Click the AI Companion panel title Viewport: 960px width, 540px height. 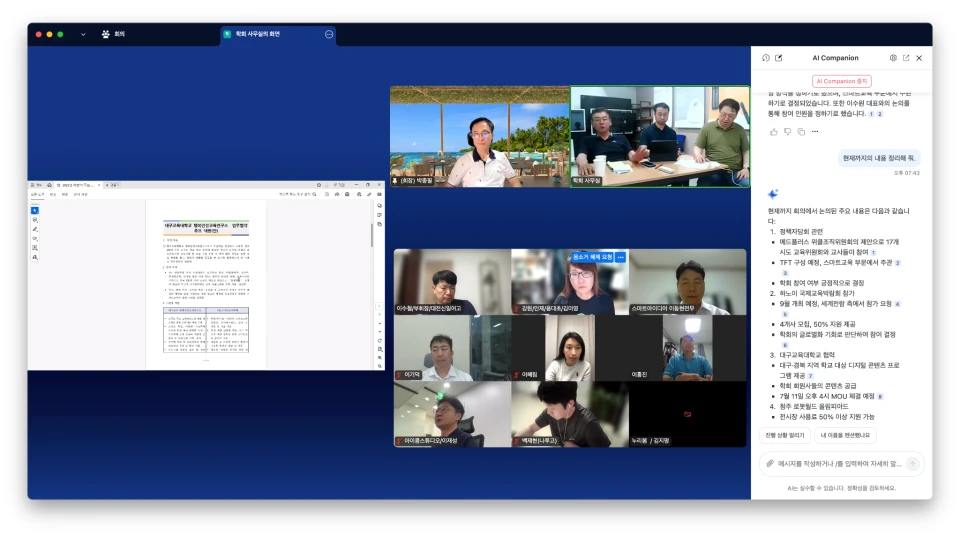tap(835, 58)
